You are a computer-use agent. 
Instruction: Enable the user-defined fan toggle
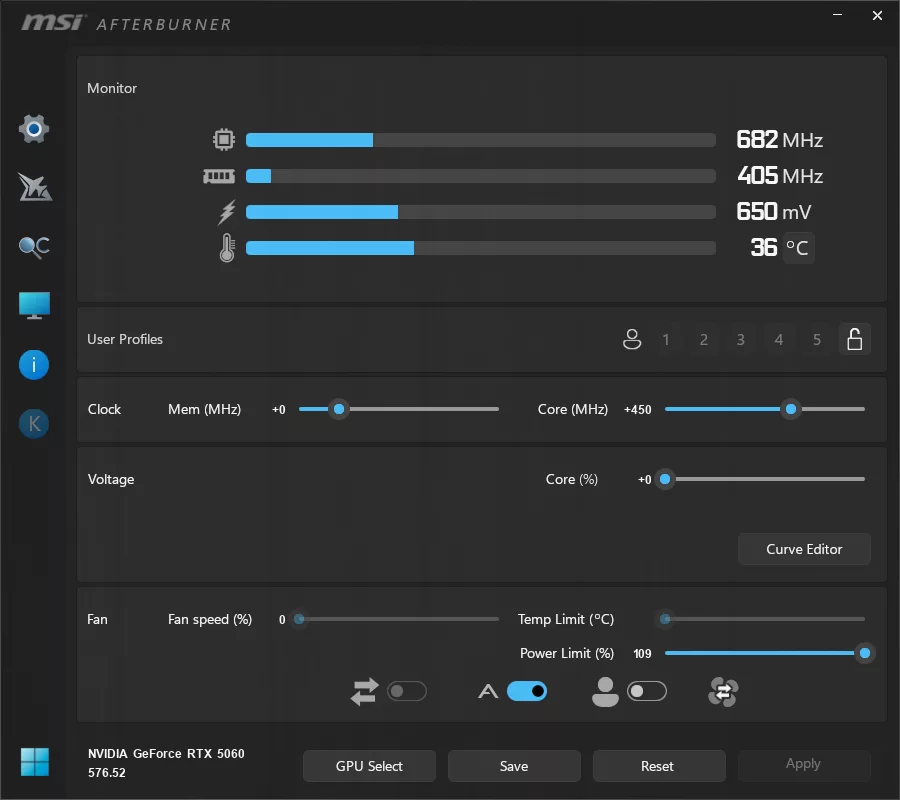[647, 691]
